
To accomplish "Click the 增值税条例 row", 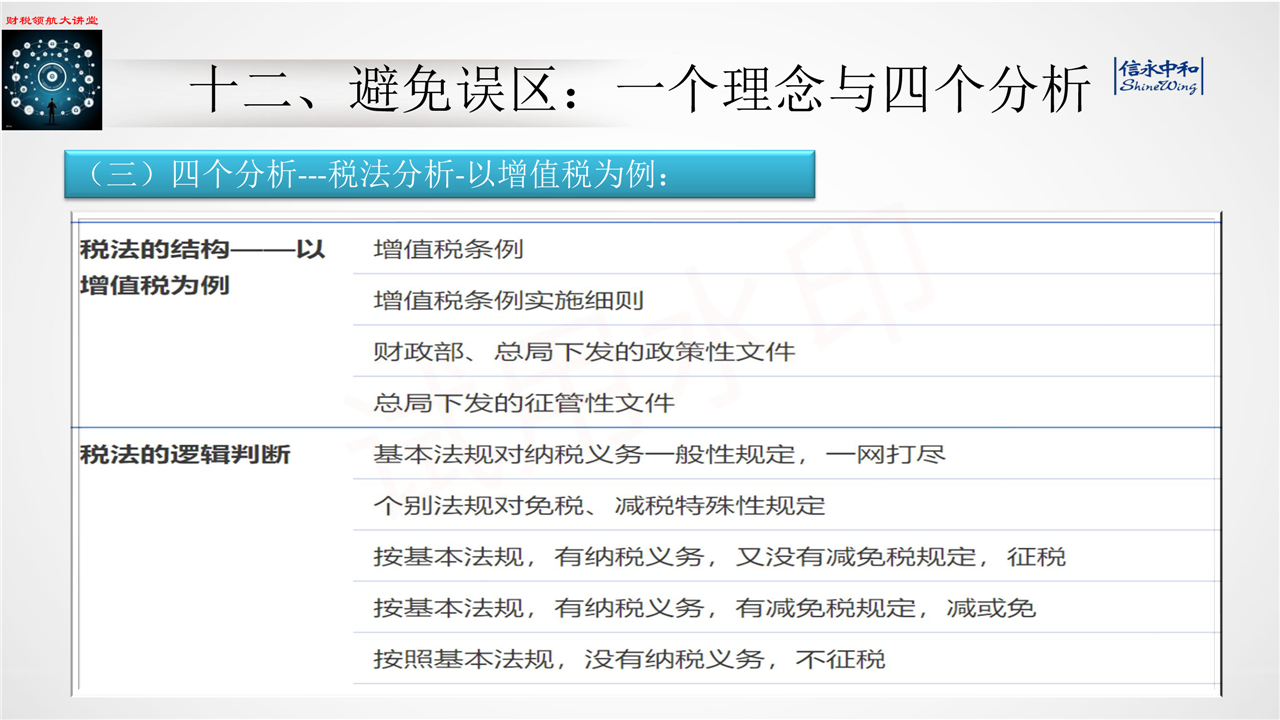I will [448, 249].
